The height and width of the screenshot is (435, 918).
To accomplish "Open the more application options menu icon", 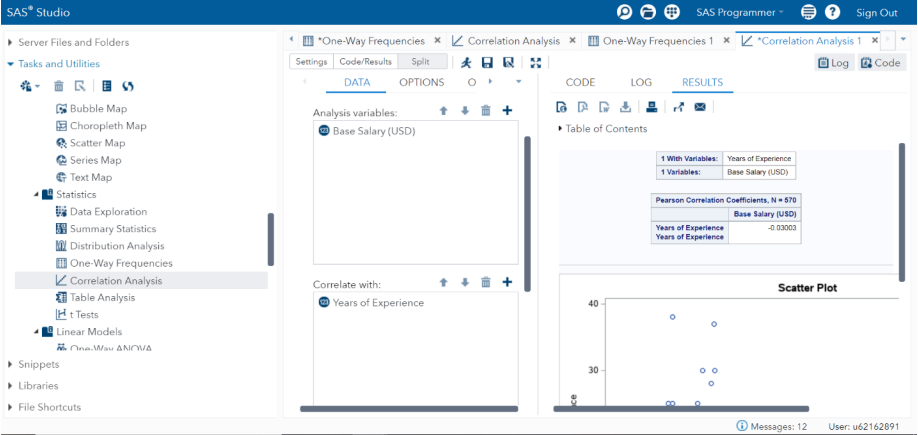I will pos(809,12).
